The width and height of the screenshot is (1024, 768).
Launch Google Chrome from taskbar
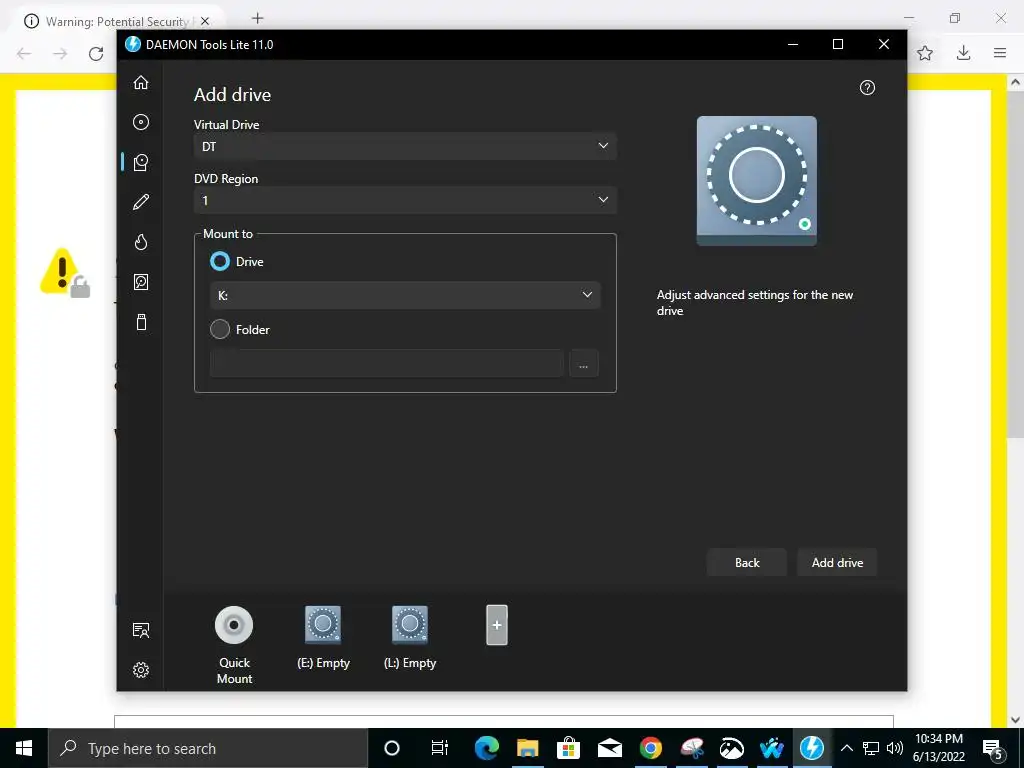point(650,748)
